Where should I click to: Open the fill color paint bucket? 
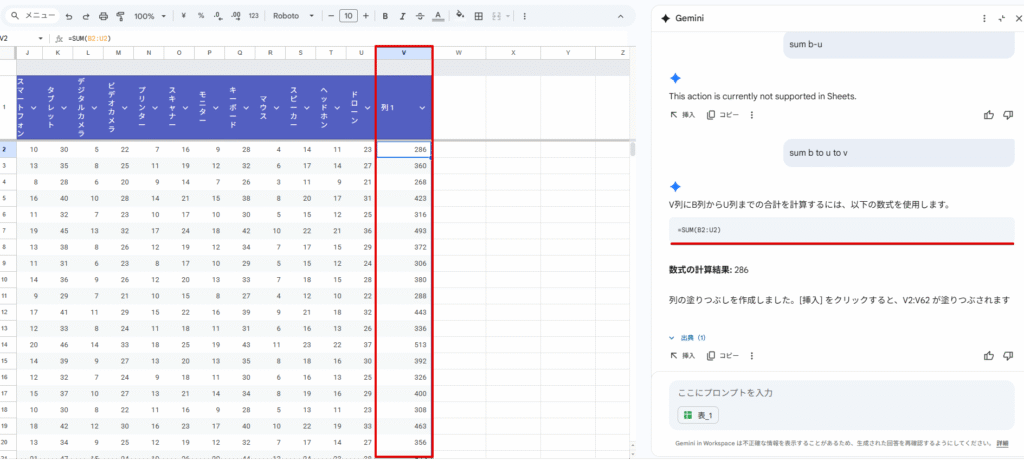coord(459,16)
